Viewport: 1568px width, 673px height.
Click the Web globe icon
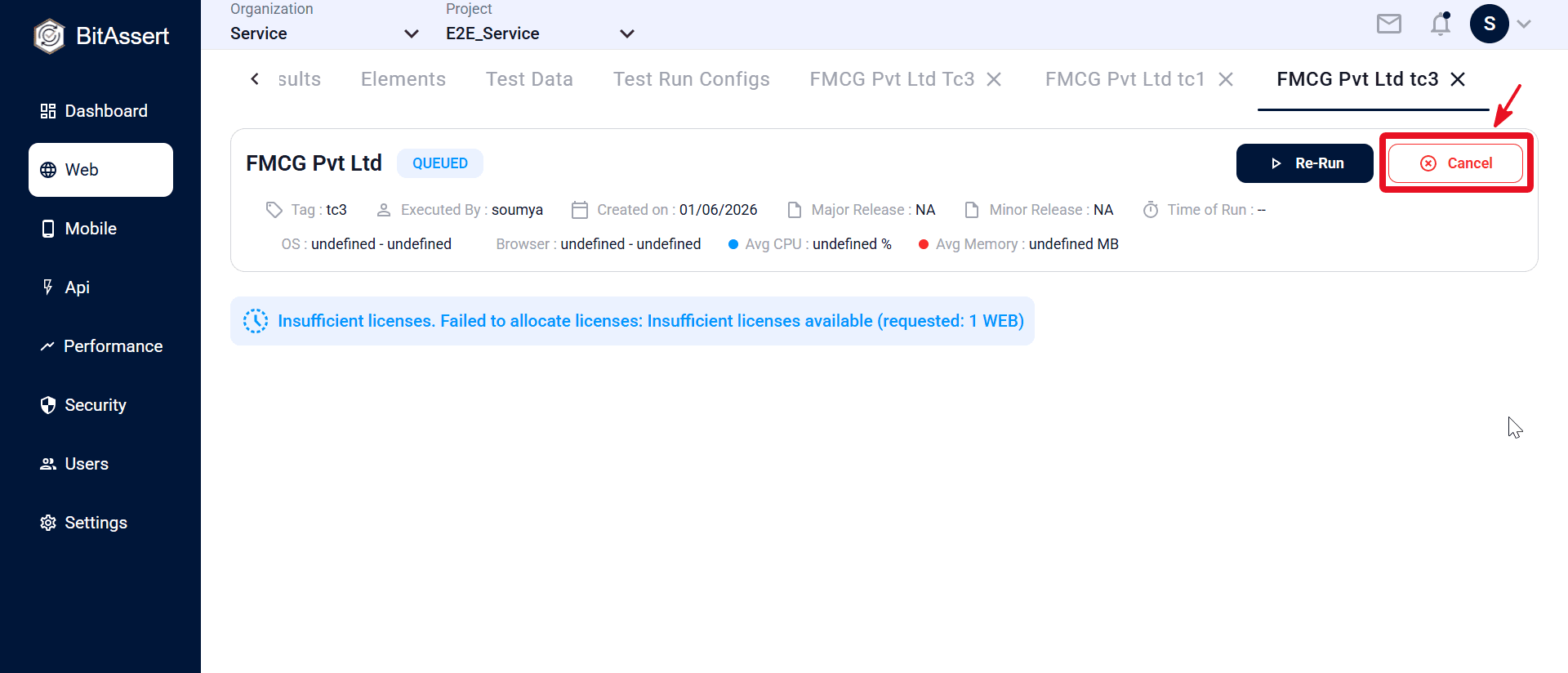pyautogui.click(x=48, y=170)
